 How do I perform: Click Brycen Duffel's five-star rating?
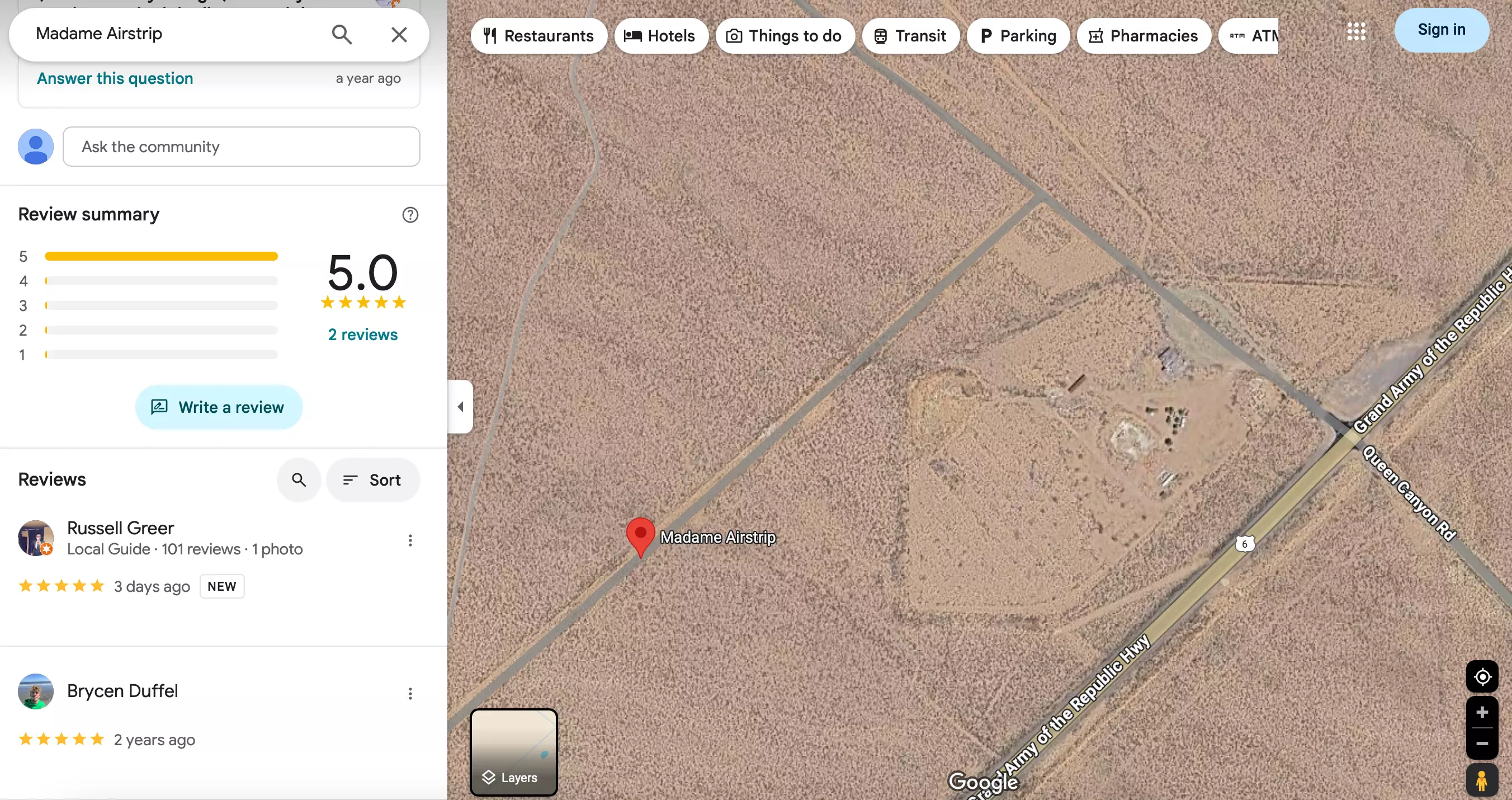click(x=62, y=740)
